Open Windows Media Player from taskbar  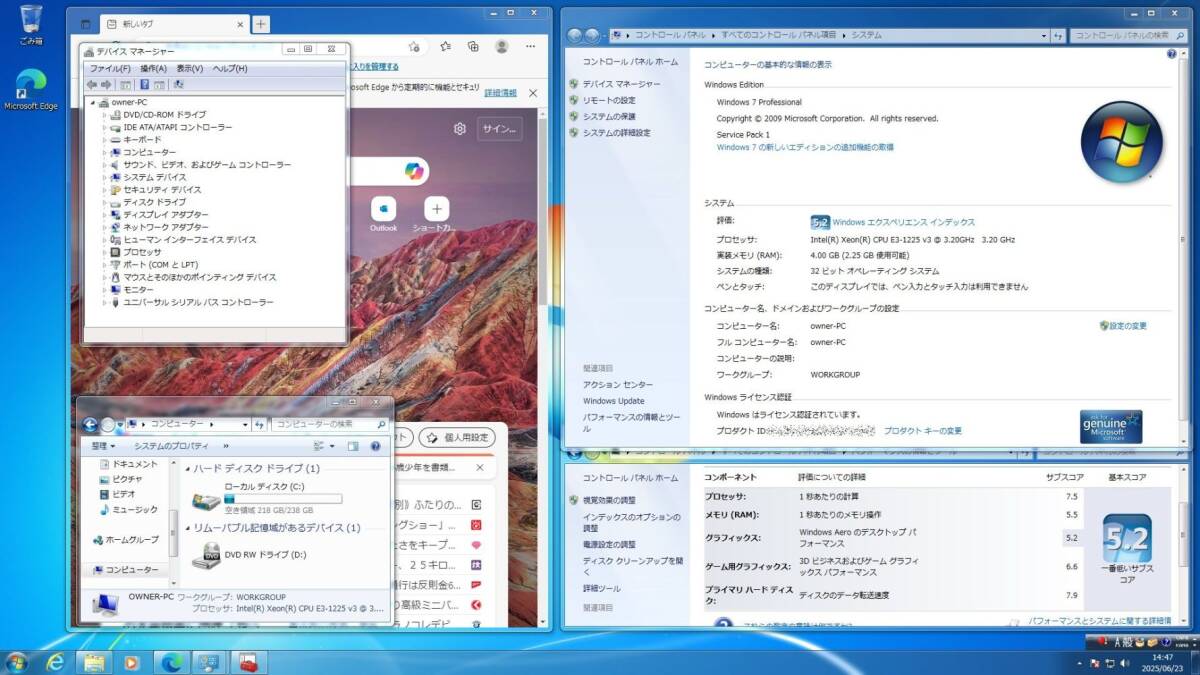point(131,662)
